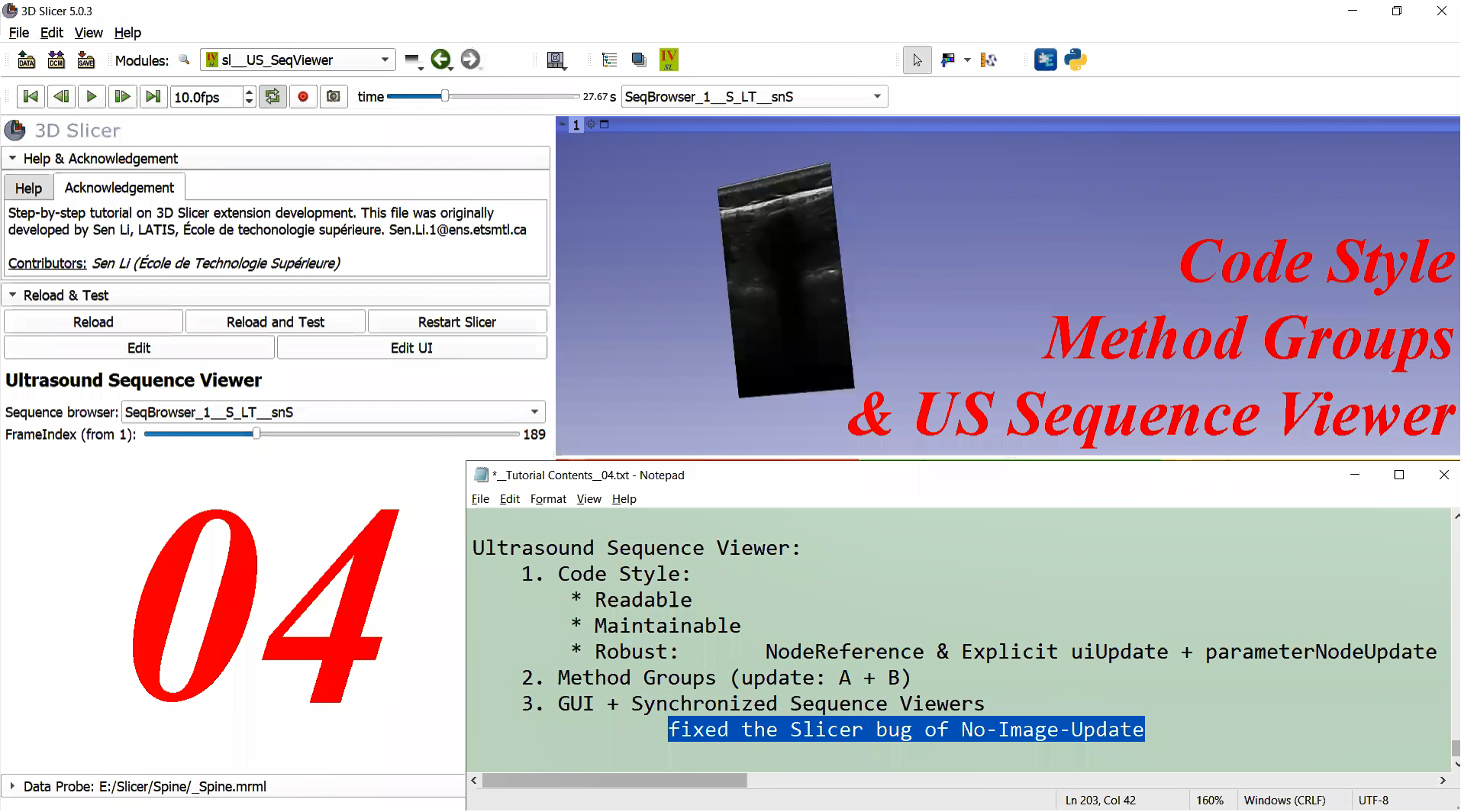Click the Restart Slicer button

[x=456, y=321]
